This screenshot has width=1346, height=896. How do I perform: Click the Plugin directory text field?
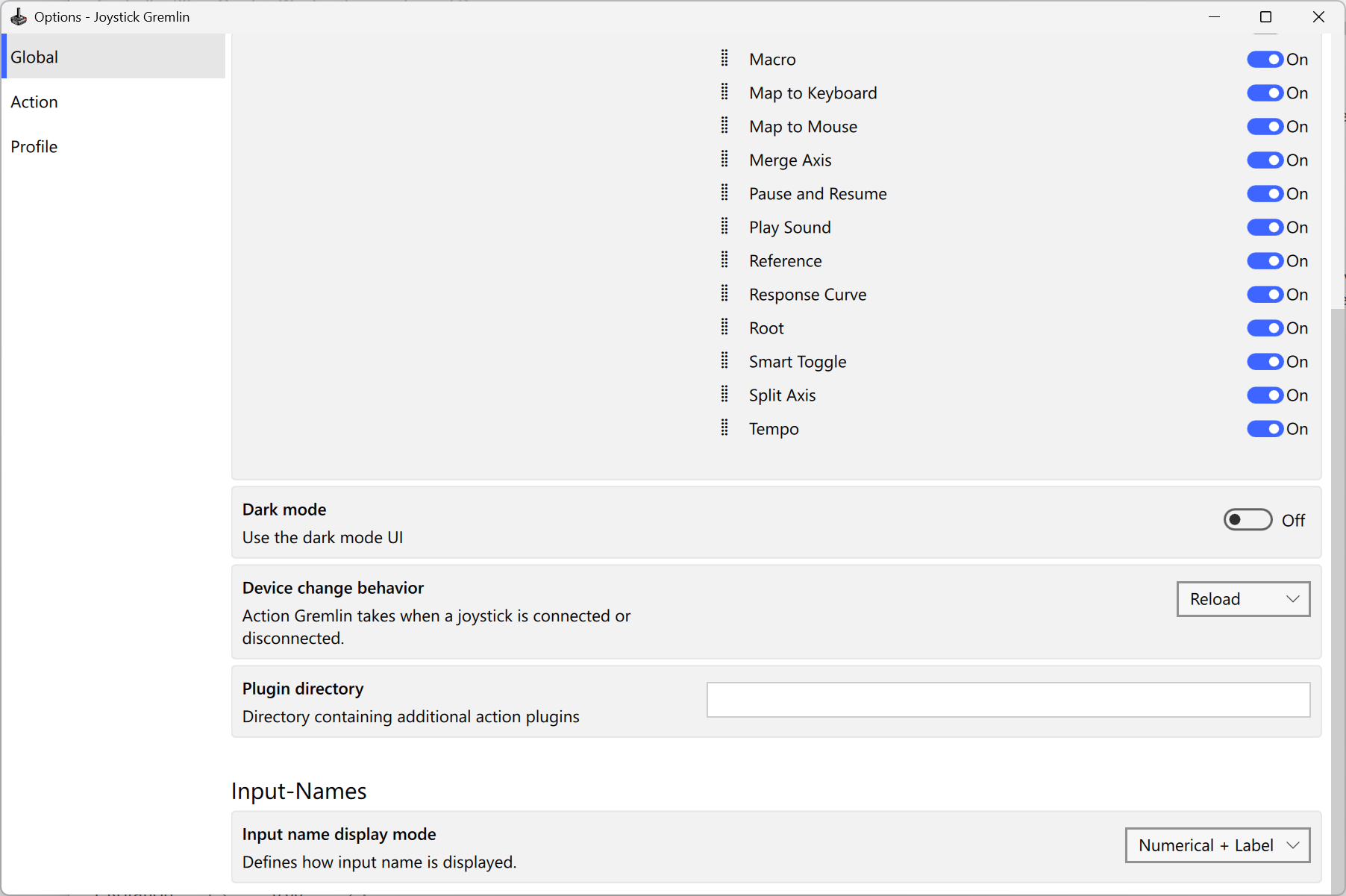(1008, 700)
